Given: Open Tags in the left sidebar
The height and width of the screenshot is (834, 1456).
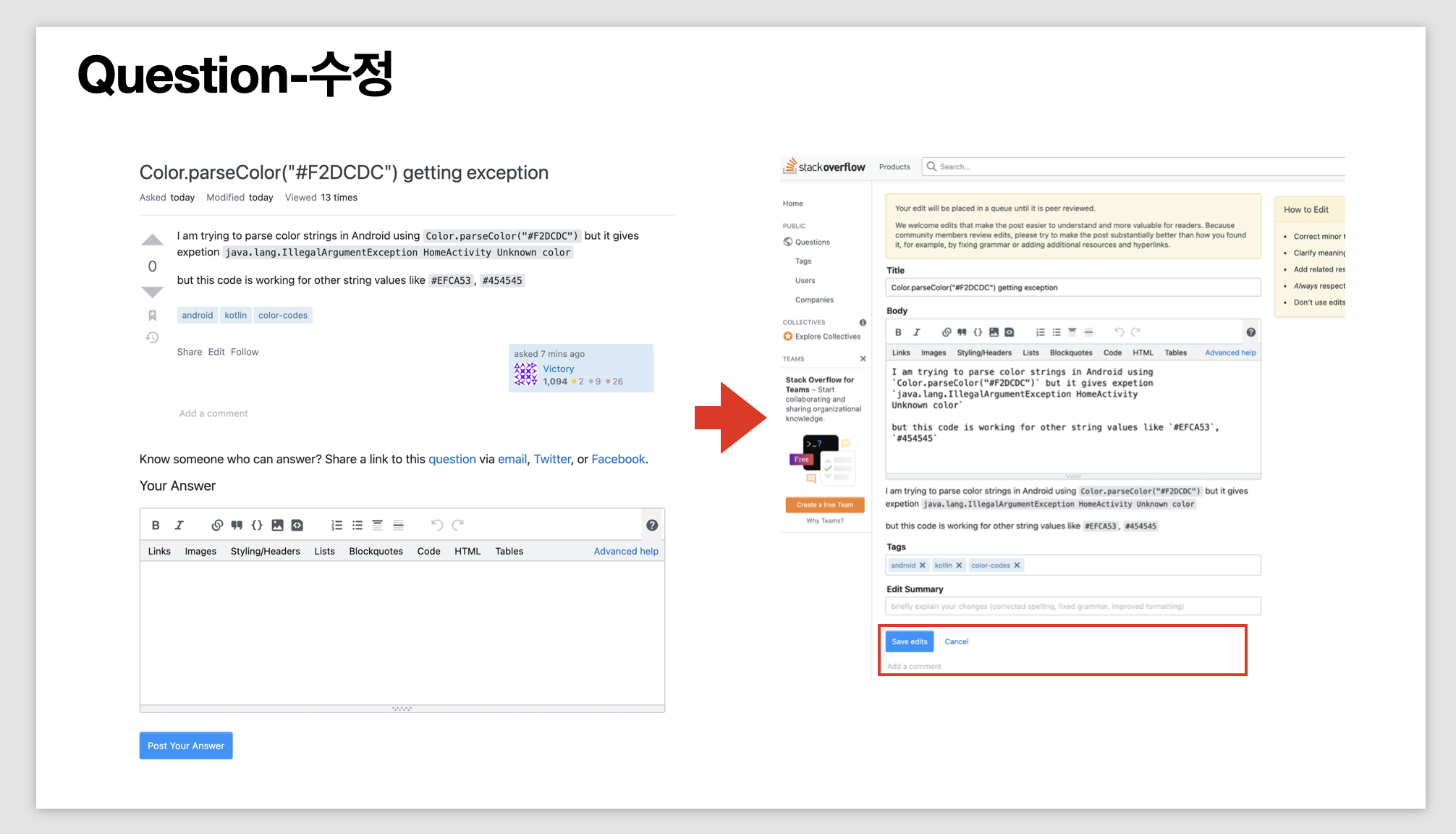Looking at the screenshot, I should point(803,261).
